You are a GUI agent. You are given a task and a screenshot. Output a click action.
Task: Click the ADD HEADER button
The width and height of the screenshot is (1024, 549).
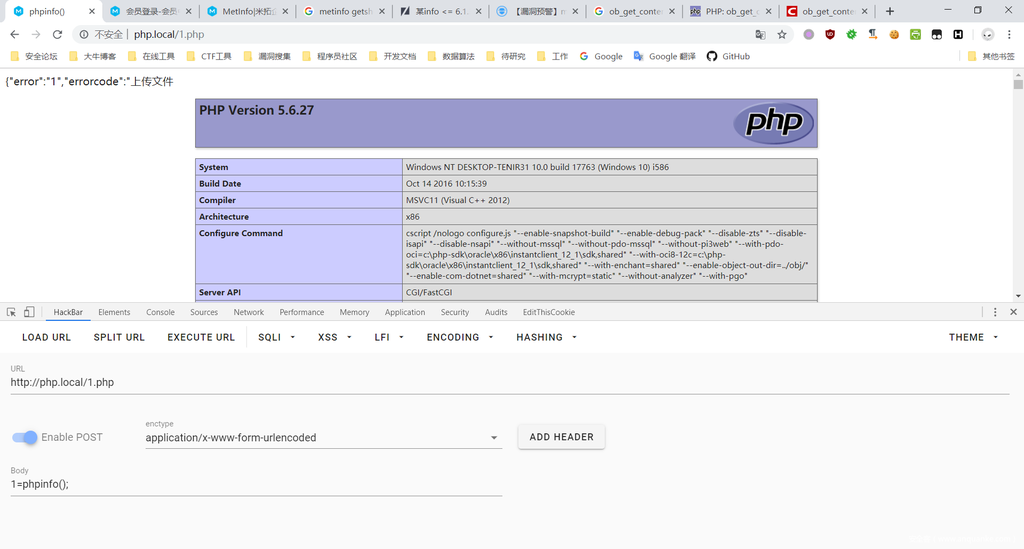pyautogui.click(x=561, y=437)
